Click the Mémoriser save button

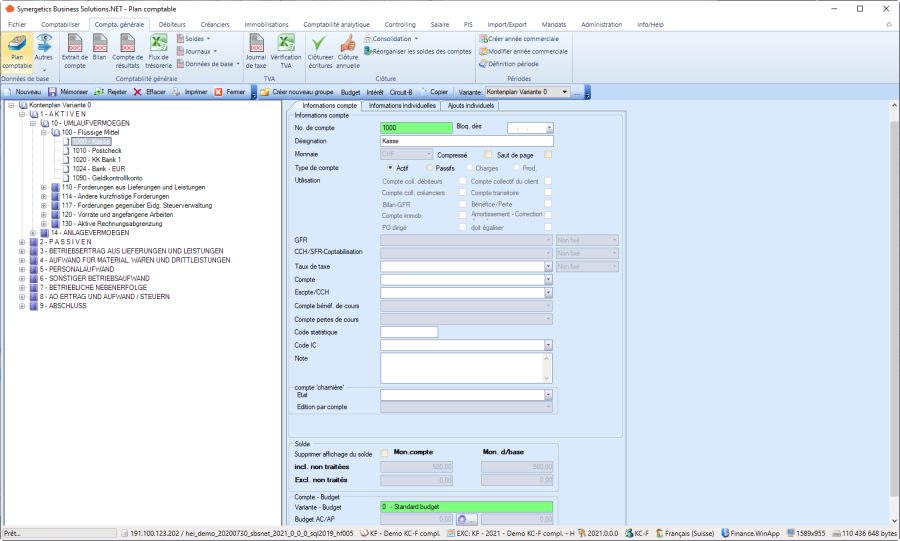68,91
